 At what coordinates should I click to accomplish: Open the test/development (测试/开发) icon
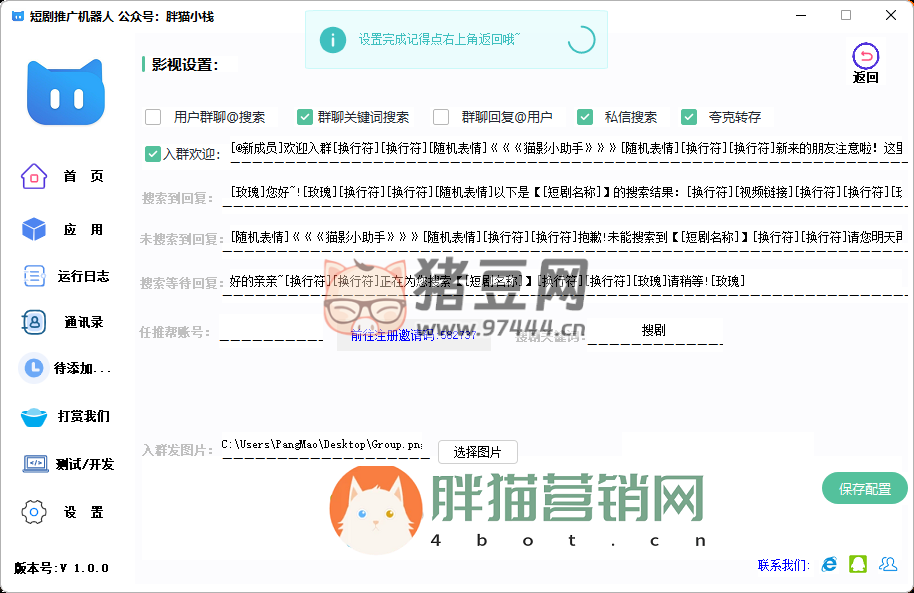36,464
